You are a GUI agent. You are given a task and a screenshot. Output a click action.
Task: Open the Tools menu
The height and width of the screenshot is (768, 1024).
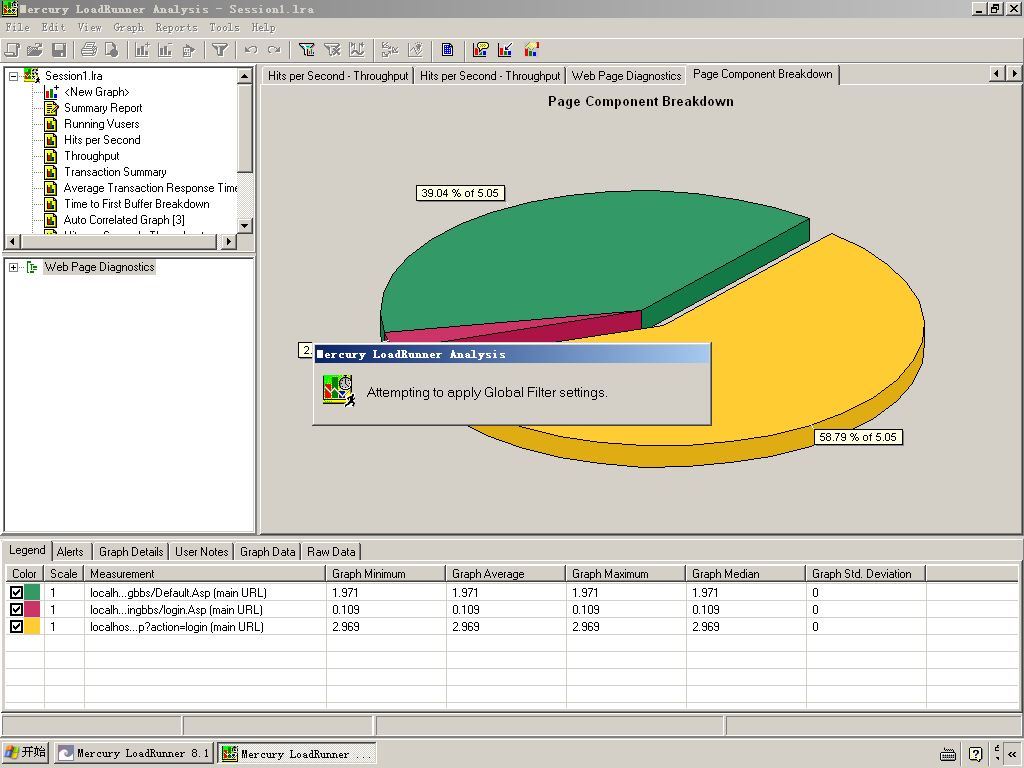(x=224, y=27)
